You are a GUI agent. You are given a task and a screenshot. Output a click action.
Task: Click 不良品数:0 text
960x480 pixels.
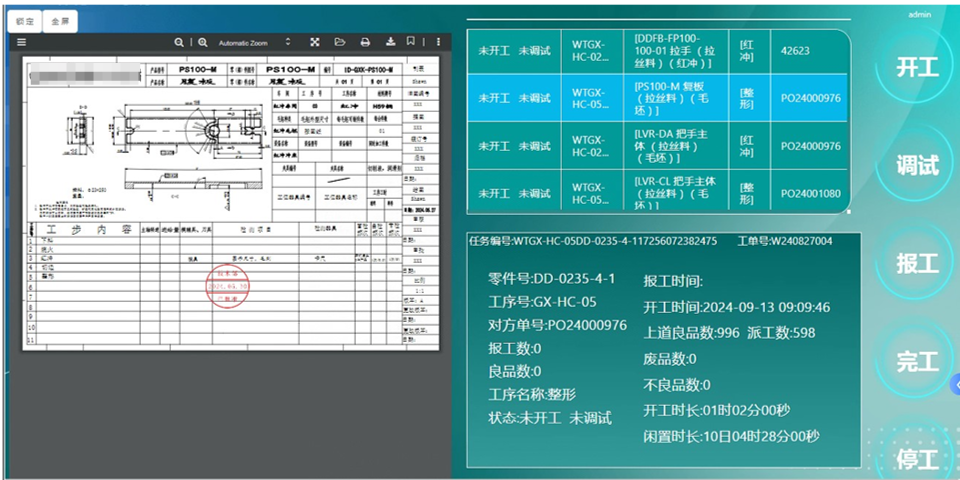tap(677, 384)
